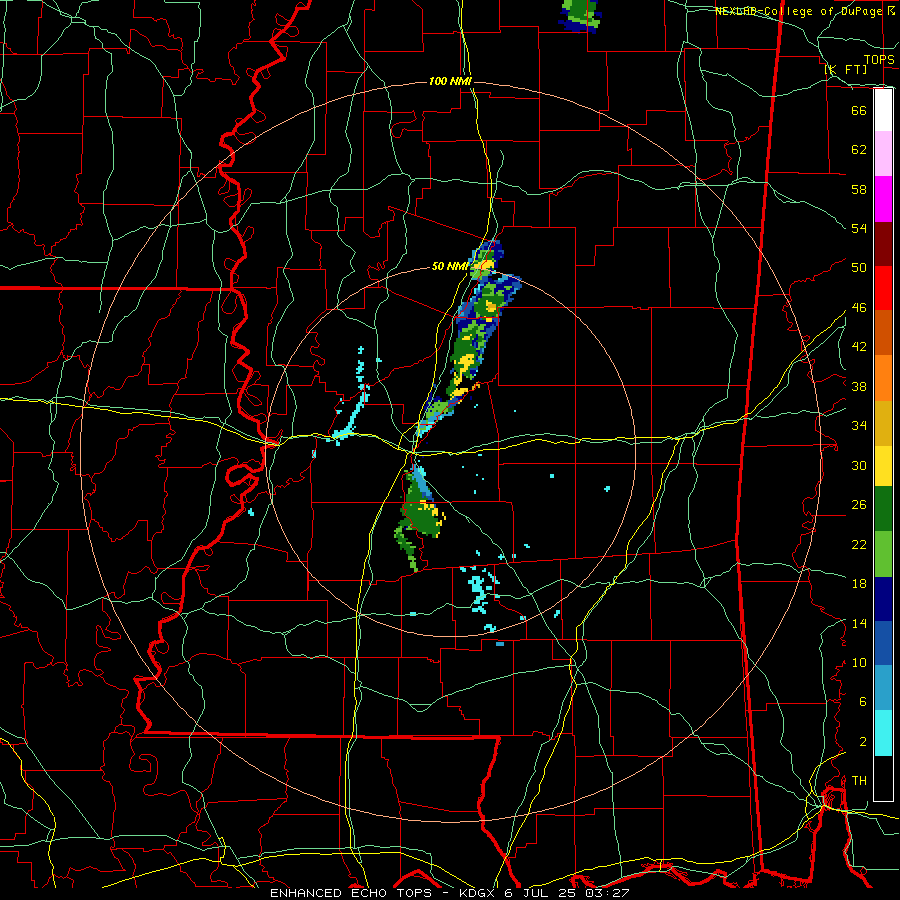Click the TH threshold legend label
This screenshot has width=900, height=900.
(x=859, y=781)
